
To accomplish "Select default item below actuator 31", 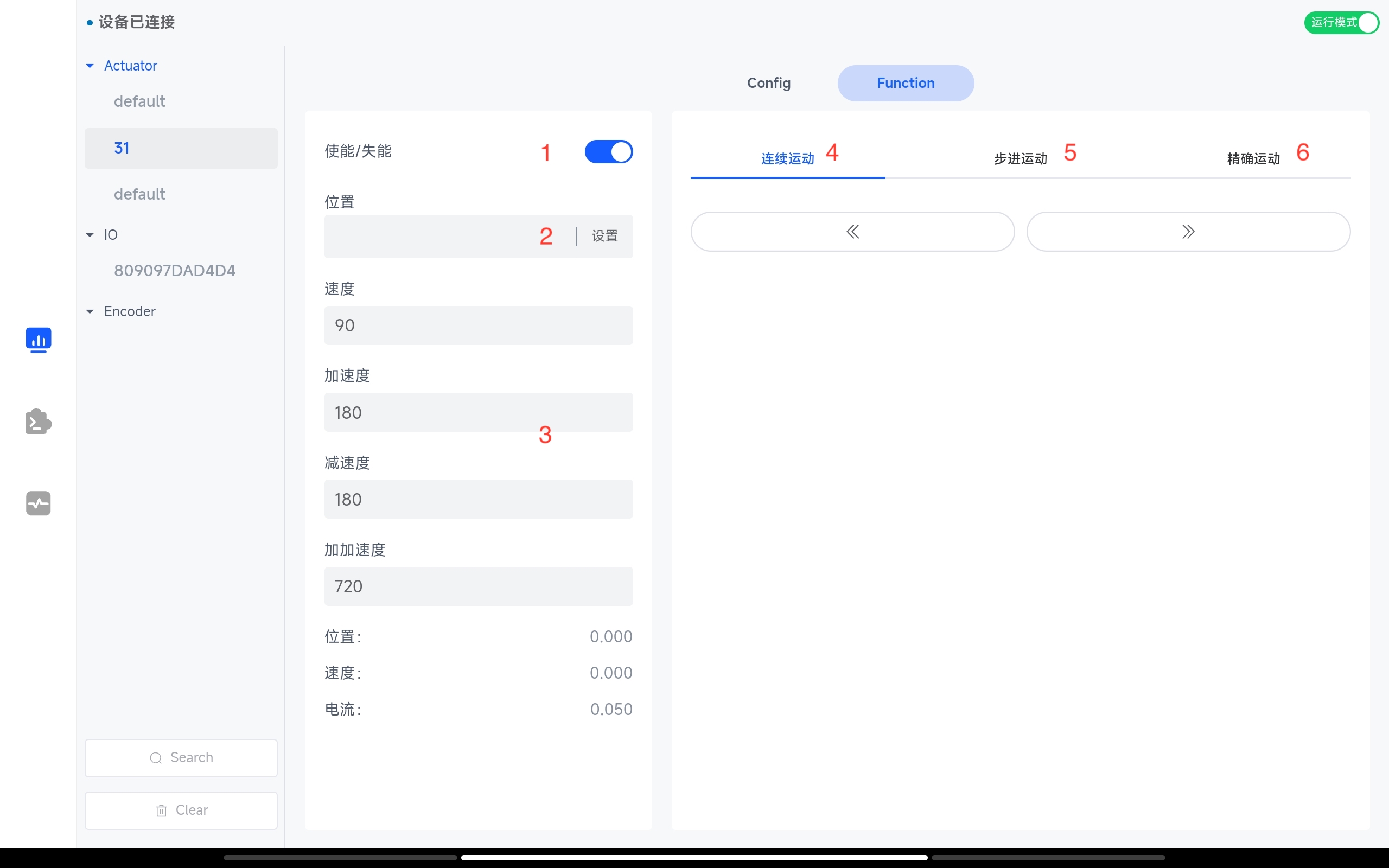I will [x=139, y=195].
